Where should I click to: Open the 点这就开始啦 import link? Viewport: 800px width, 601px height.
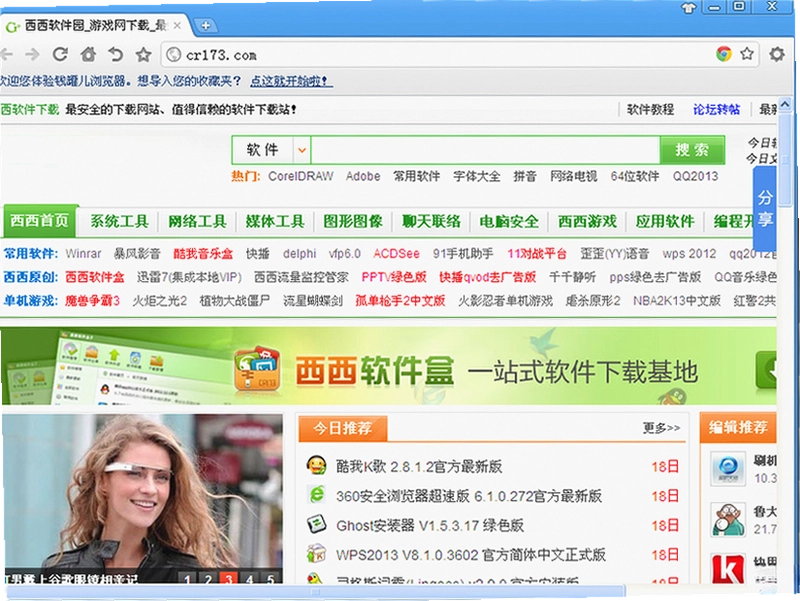[291, 81]
